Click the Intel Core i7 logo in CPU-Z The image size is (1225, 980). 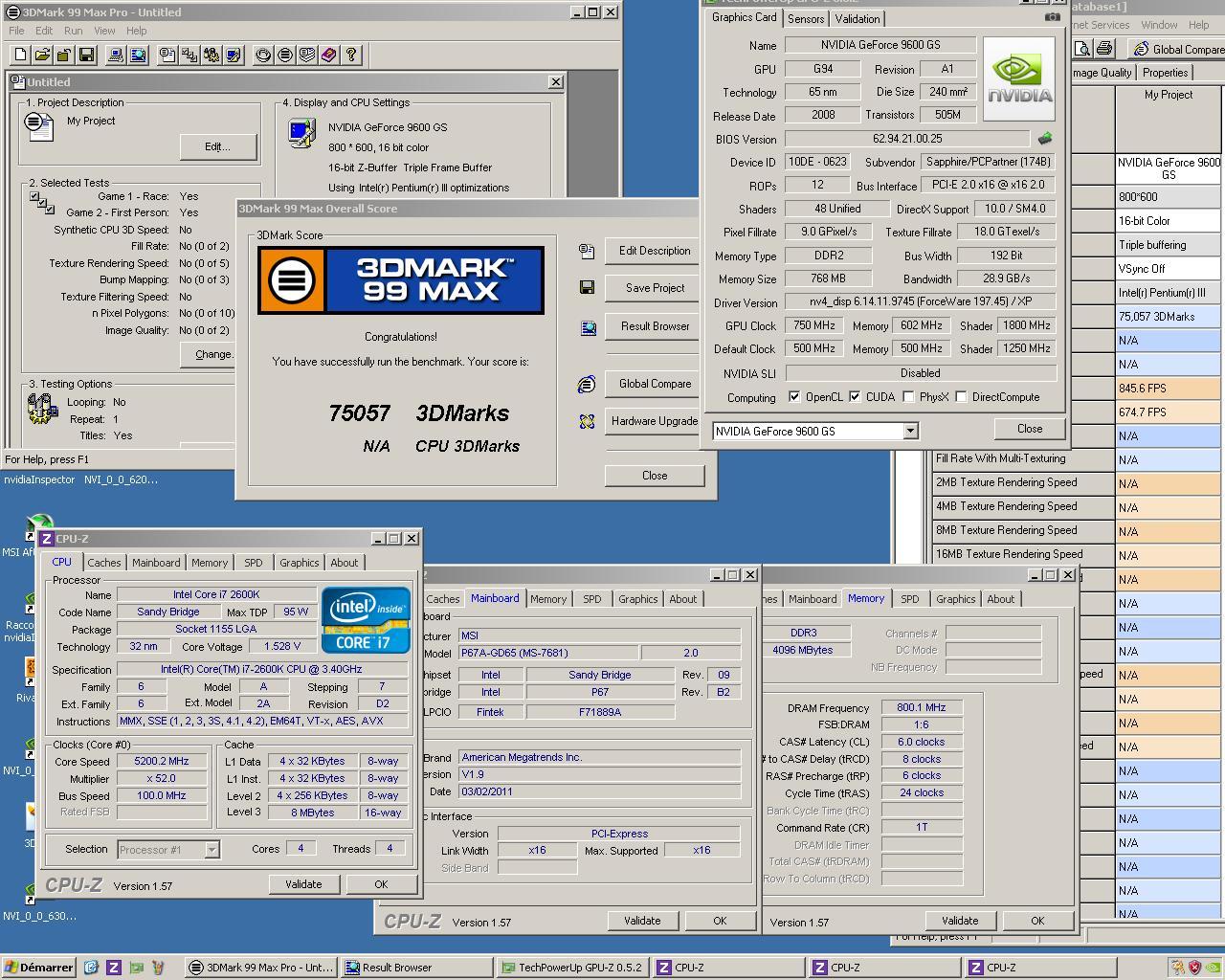pos(366,620)
